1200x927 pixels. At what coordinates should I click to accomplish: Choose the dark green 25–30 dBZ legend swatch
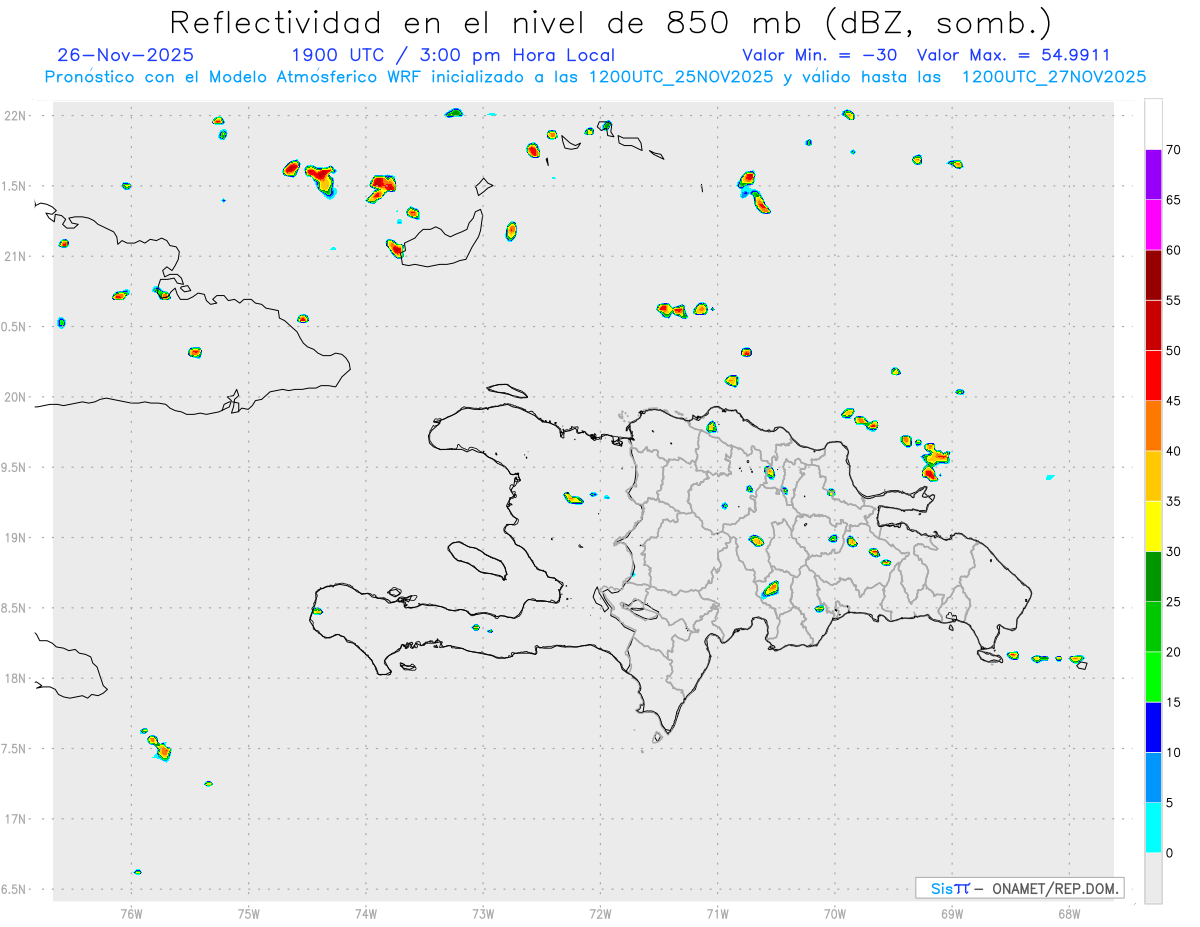(x=1153, y=577)
